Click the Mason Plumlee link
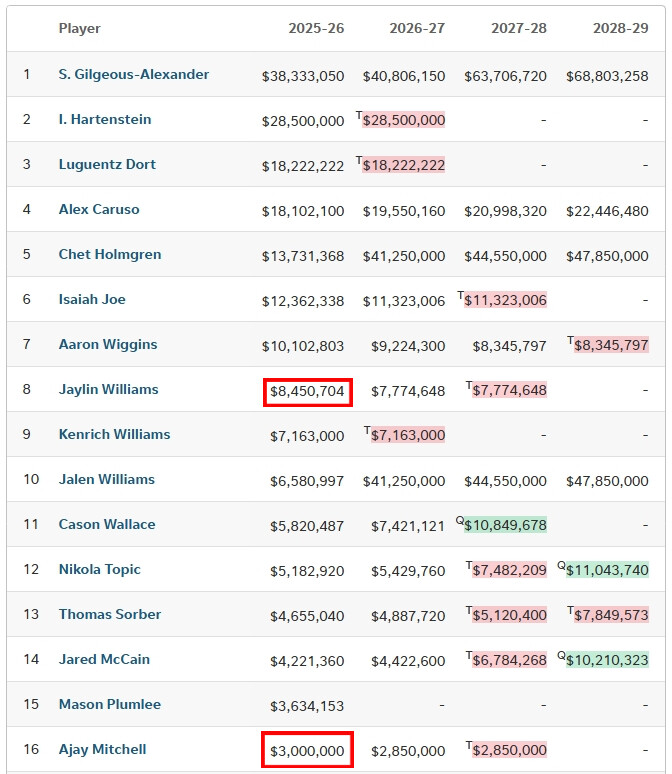The image size is (672, 774). [x=110, y=705]
